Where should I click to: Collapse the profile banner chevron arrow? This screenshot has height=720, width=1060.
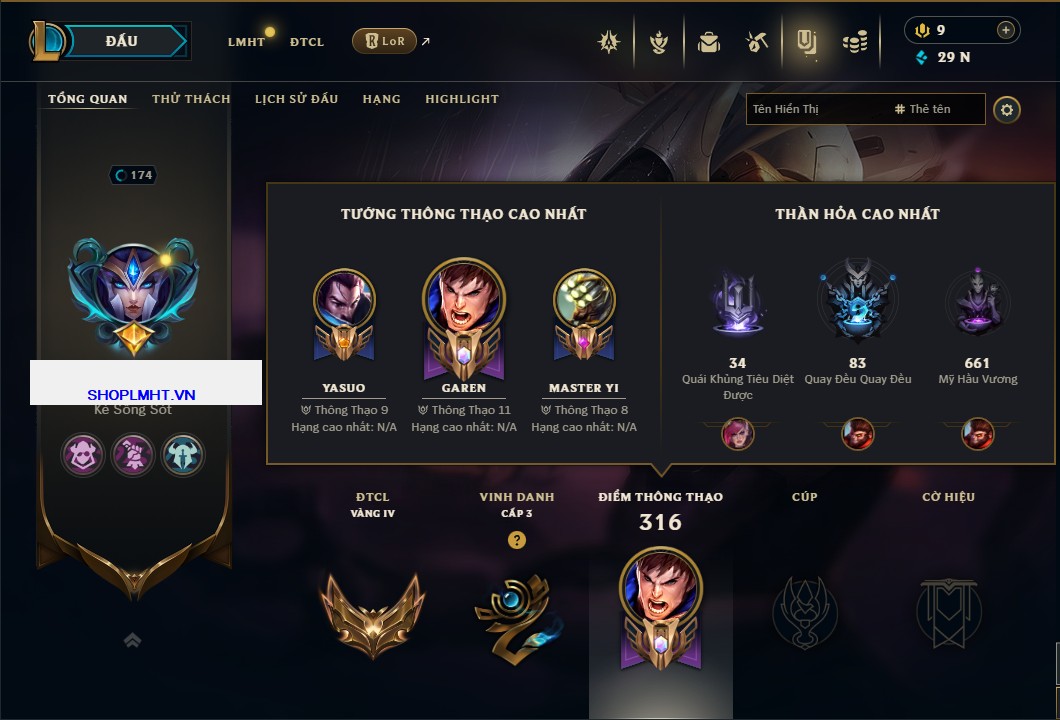132,640
